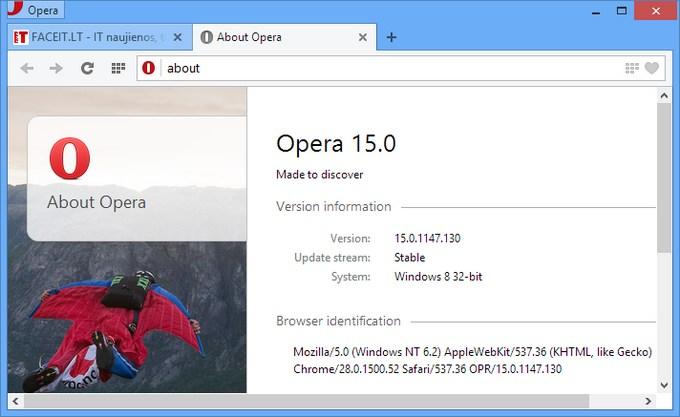Click the 'Opera 15.0' heading

[x=336, y=143]
